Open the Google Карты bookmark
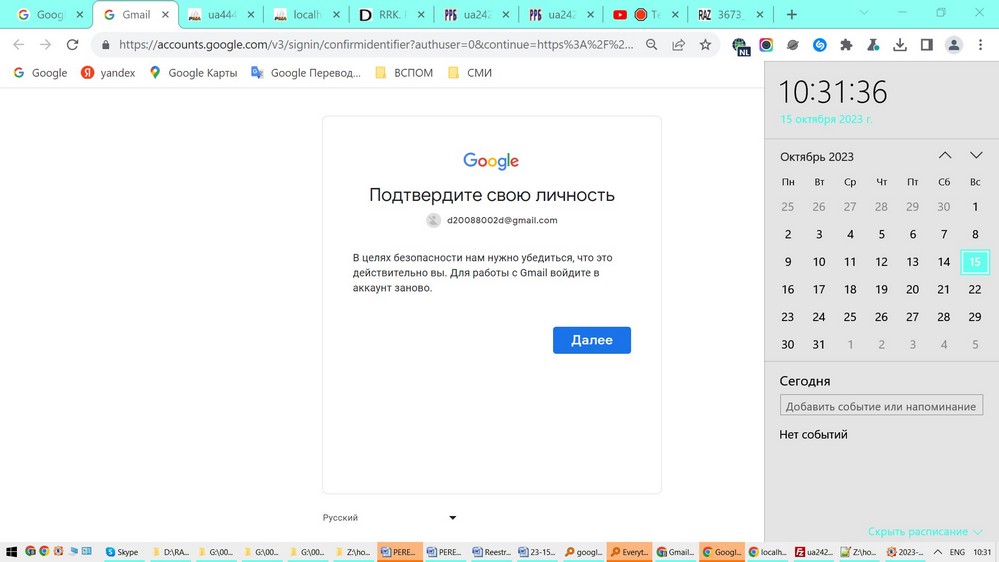This screenshot has height=562, width=999. click(193, 73)
